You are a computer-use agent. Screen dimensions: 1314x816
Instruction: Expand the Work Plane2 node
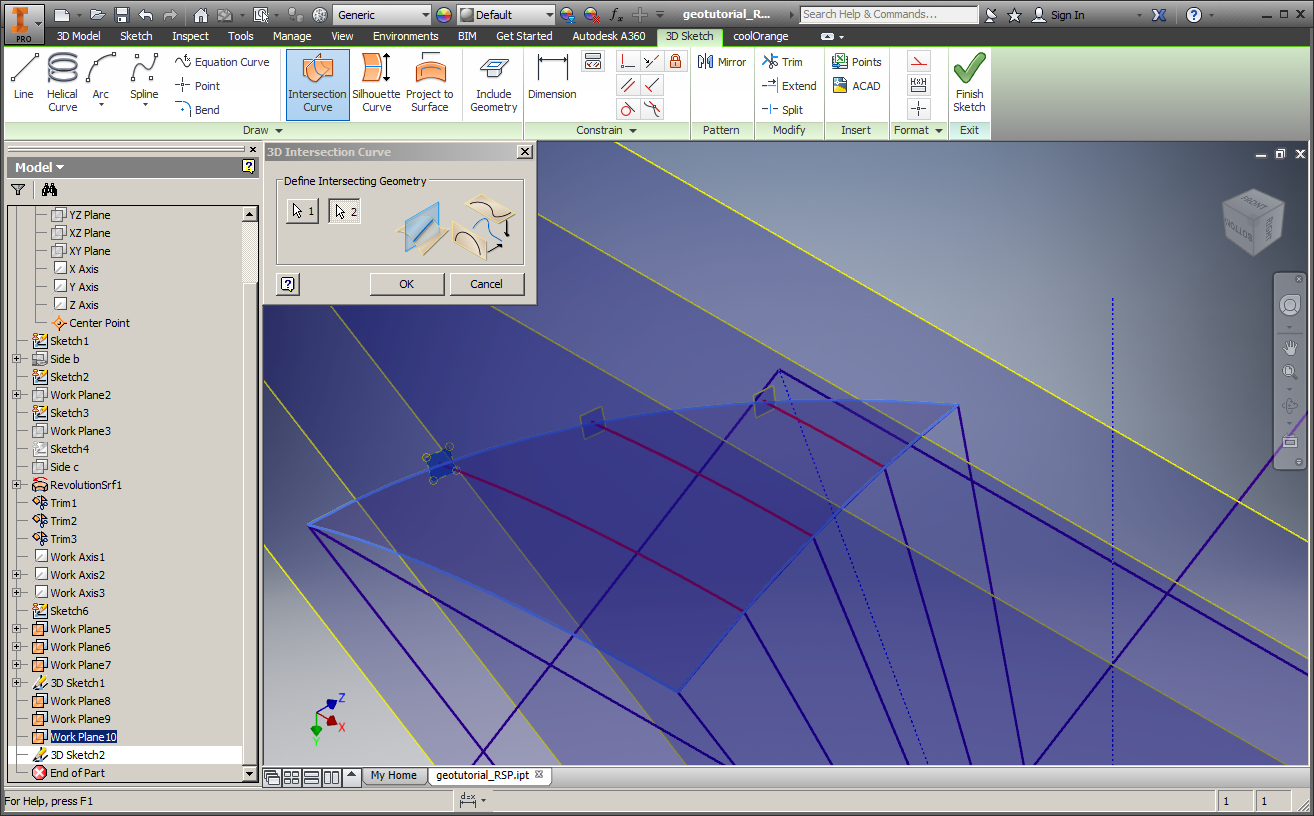16,395
